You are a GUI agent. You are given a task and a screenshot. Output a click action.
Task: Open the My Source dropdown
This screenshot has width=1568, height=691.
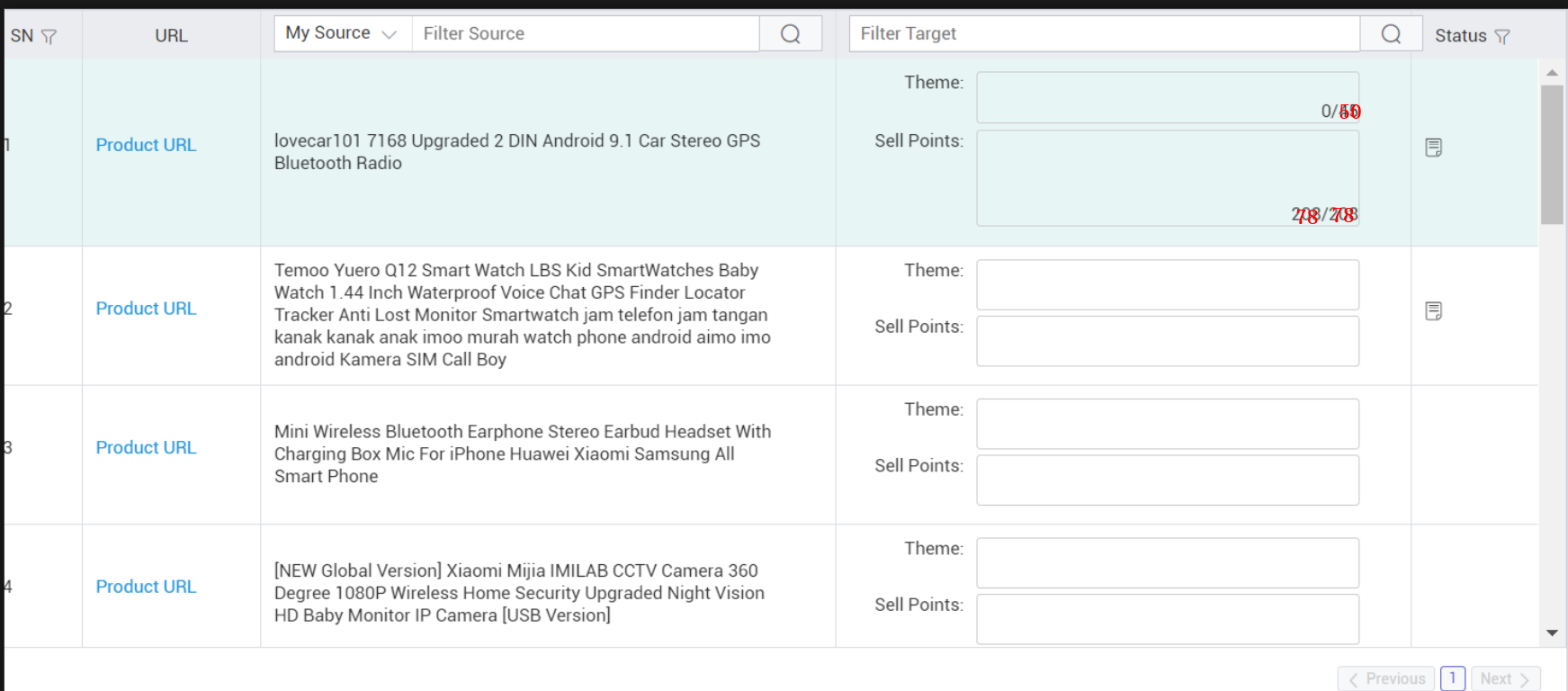(x=342, y=33)
